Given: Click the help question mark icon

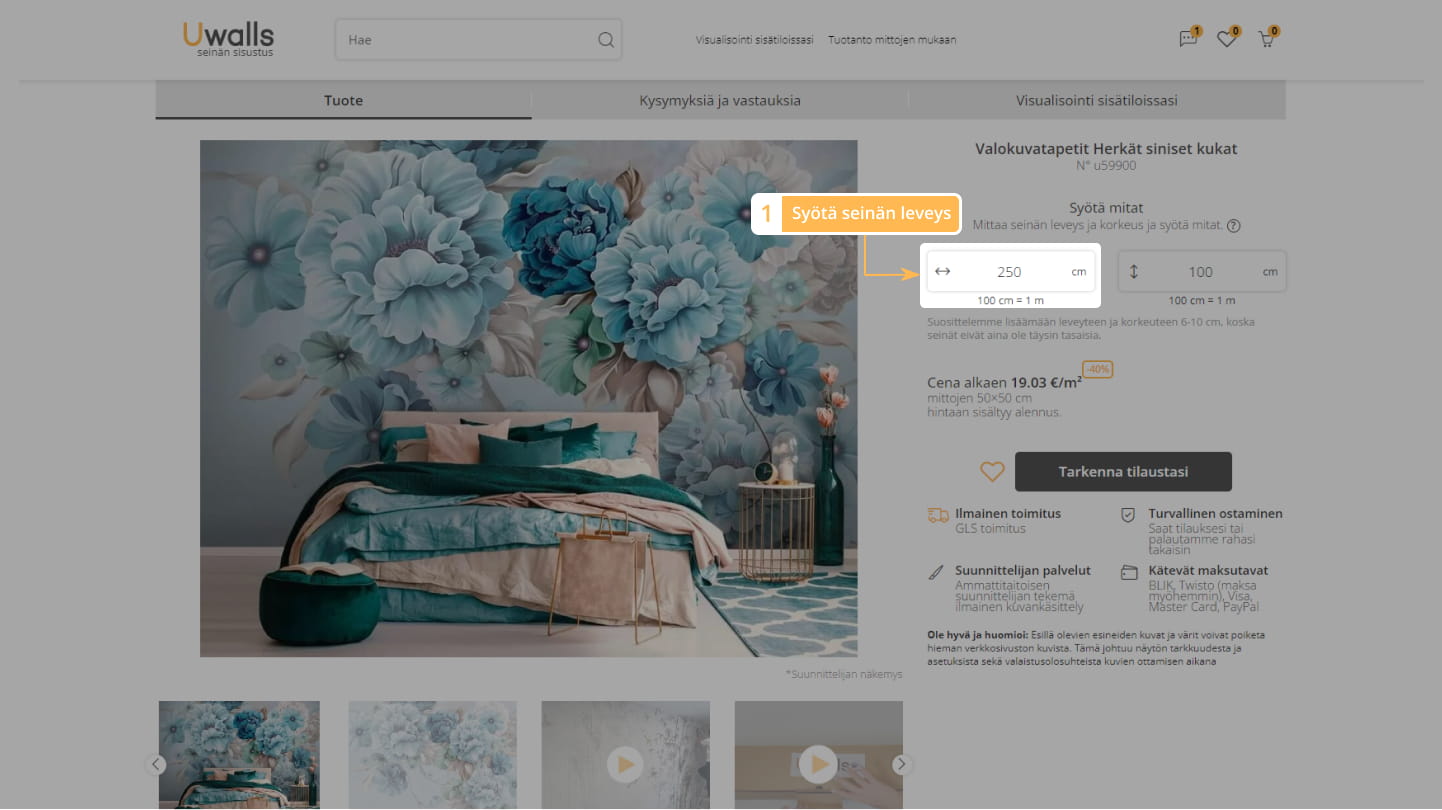Looking at the screenshot, I should [1233, 226].
